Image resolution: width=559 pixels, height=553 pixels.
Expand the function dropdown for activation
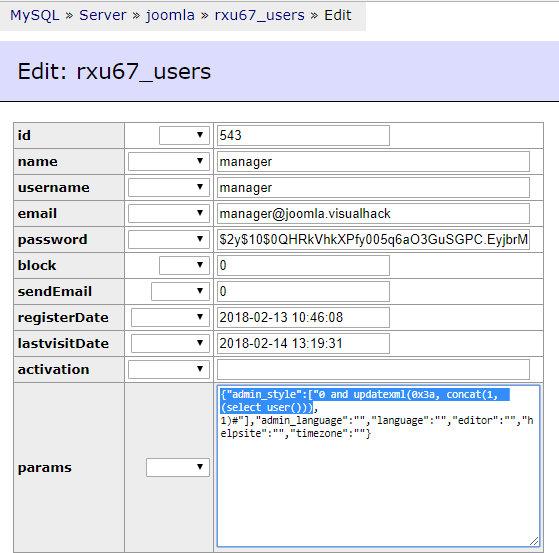pyautogui.click(x=169, y=369)
